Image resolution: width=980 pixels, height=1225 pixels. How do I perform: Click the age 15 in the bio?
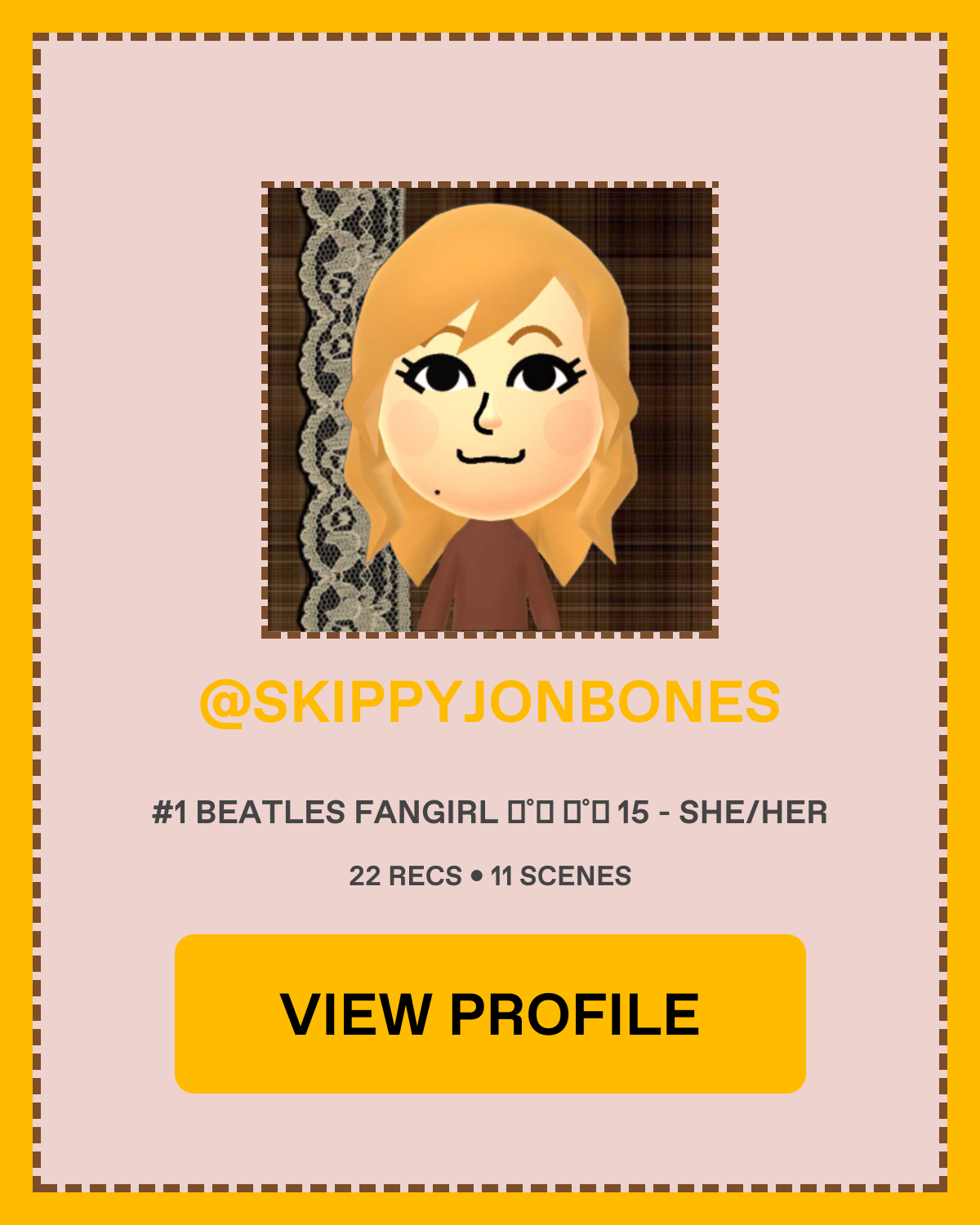[x=633, y=813]
